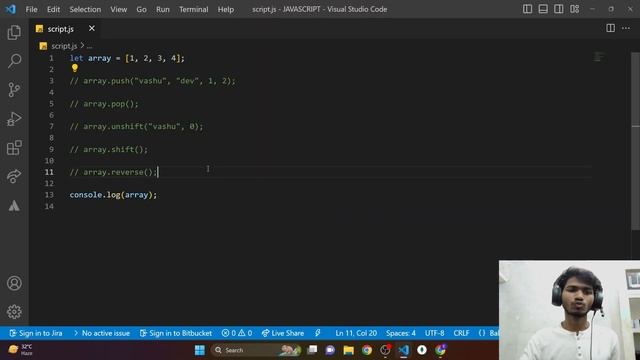Close the script.js tab

91,28
